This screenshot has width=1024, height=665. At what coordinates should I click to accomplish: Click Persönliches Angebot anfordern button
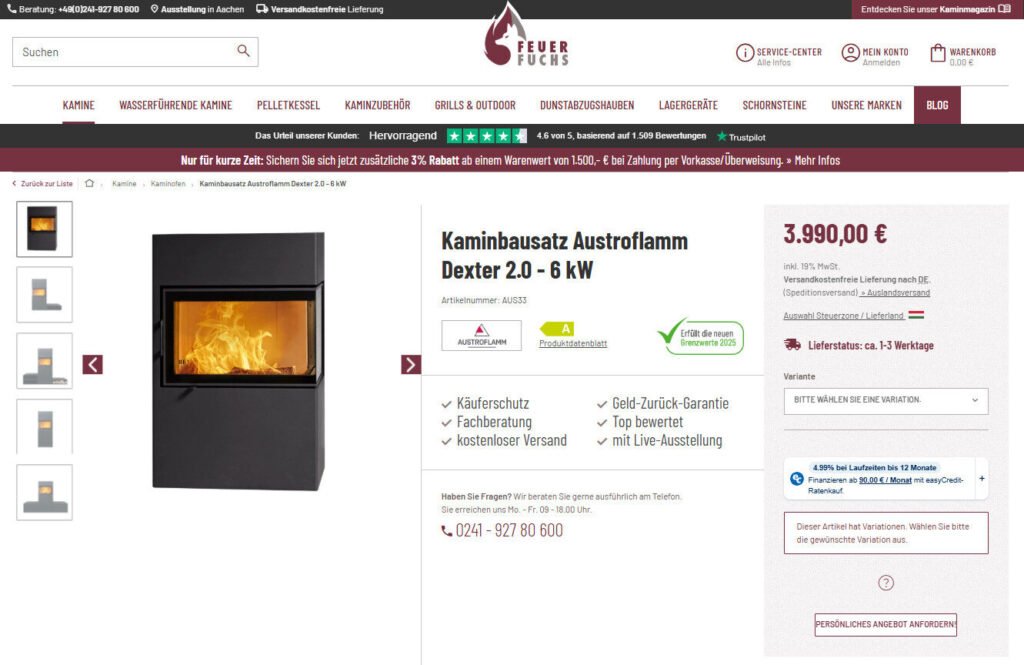tap(886, 624)
